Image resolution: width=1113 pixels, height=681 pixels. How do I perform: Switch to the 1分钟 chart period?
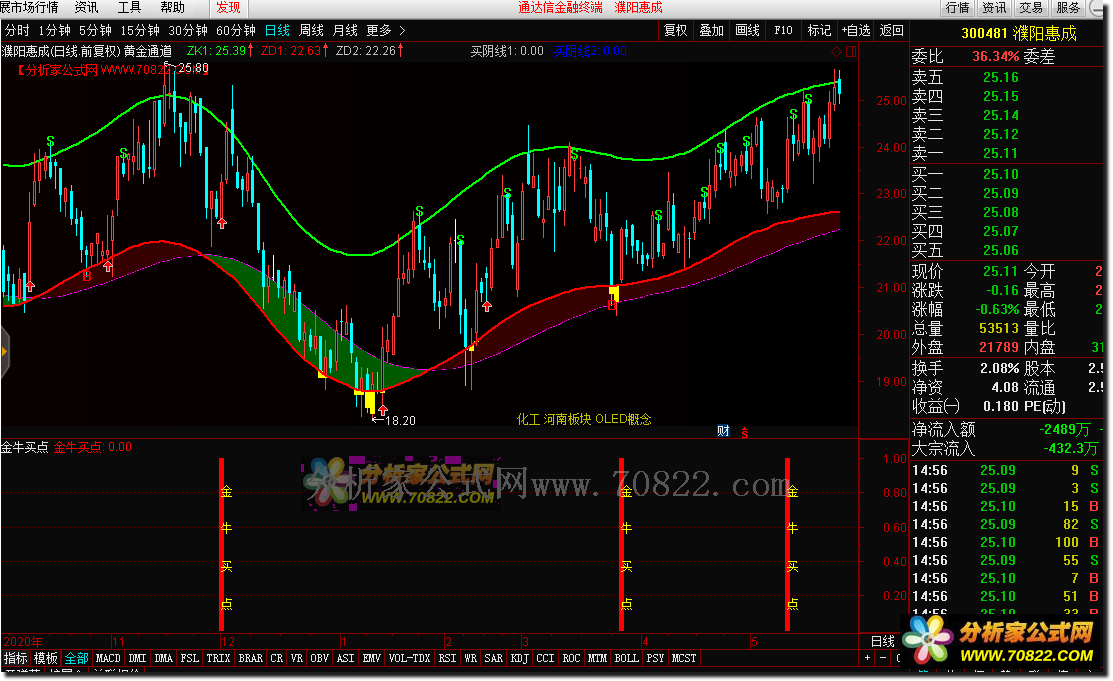[x=55, y=31]
